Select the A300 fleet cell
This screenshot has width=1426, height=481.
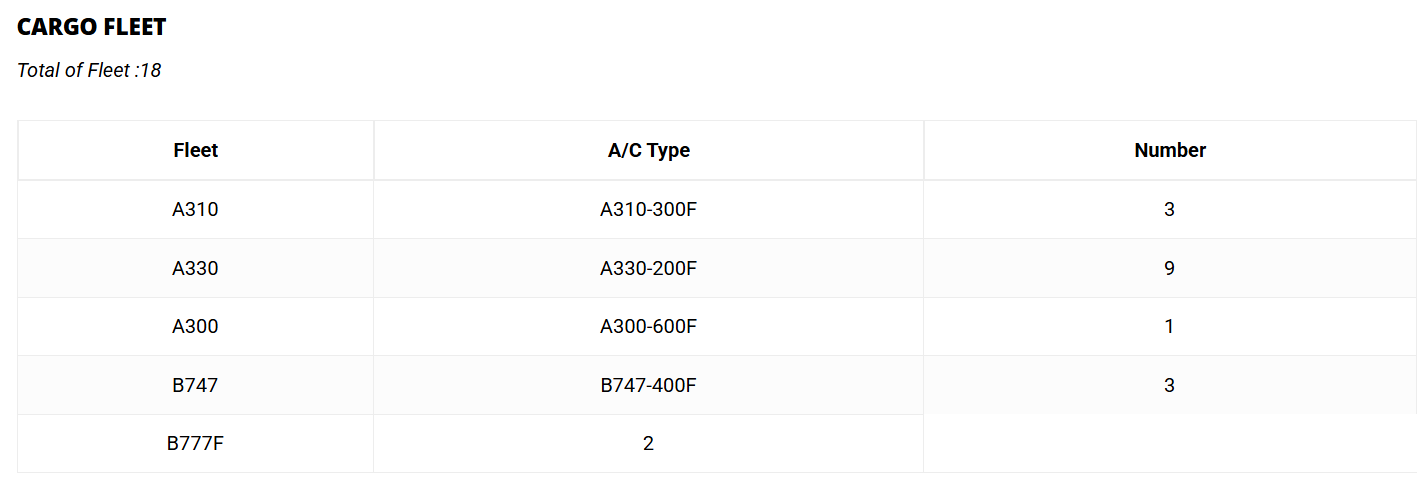click(x=195, y=326)
